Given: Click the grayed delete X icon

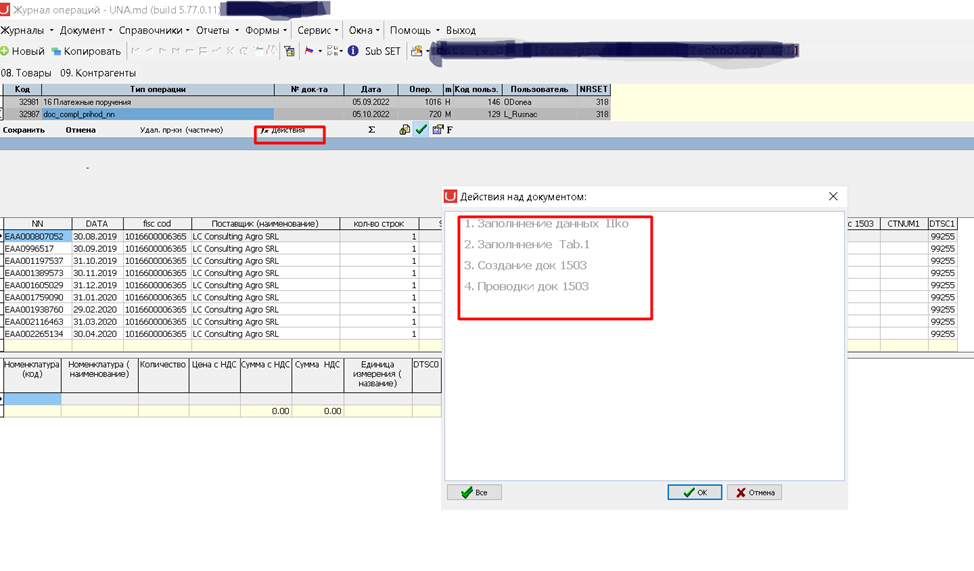Looking at the screenshot, I should click(230, 51).
